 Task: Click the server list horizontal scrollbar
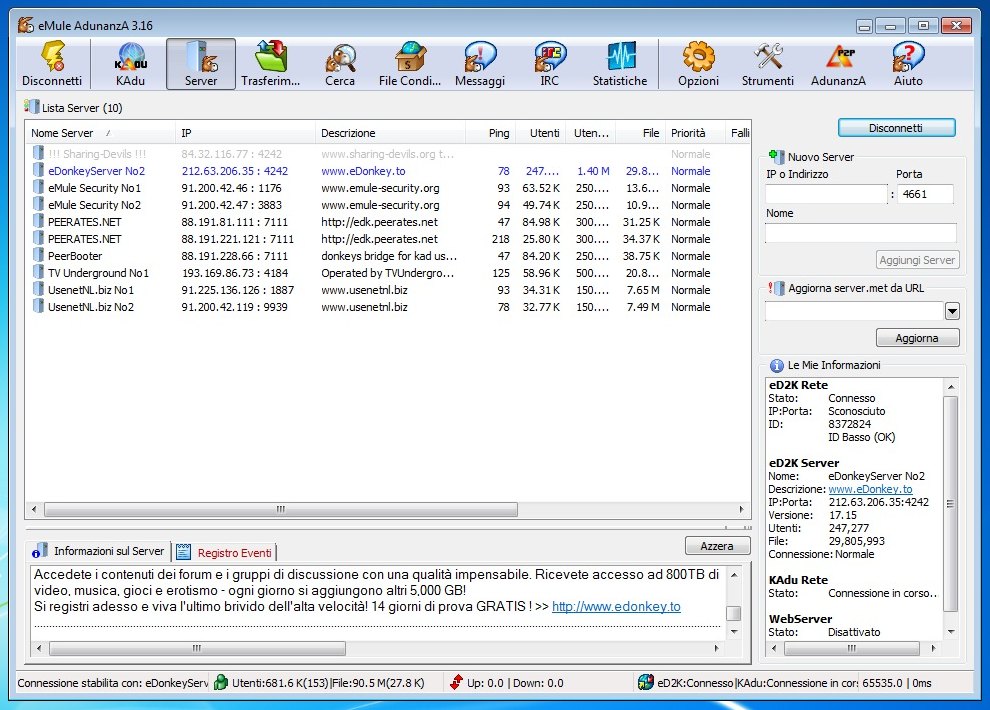[x=280, y=509]
